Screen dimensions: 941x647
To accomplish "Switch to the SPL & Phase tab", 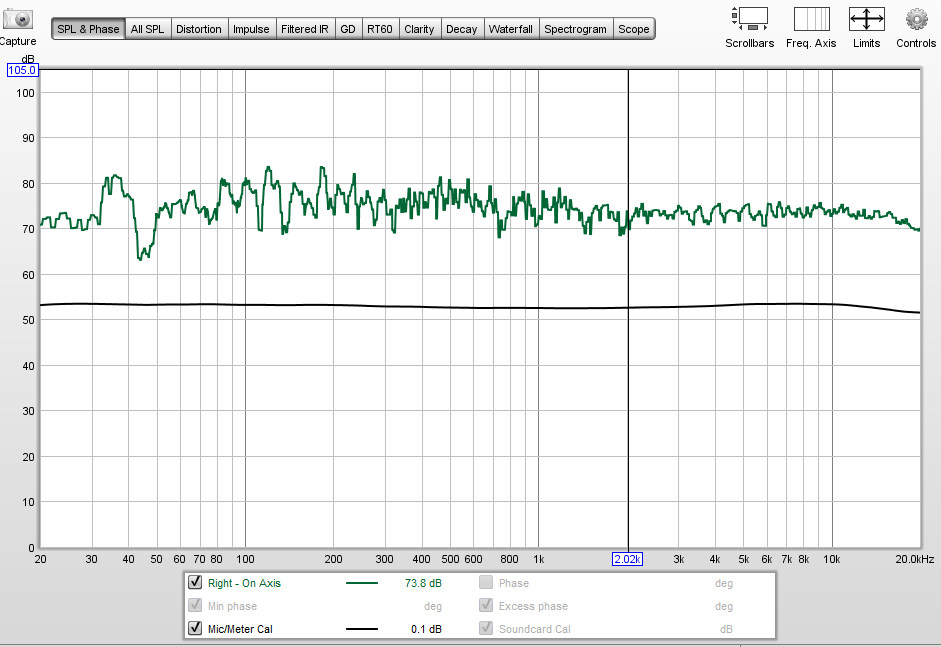I will pyautogui.click(x=88, y=29).
